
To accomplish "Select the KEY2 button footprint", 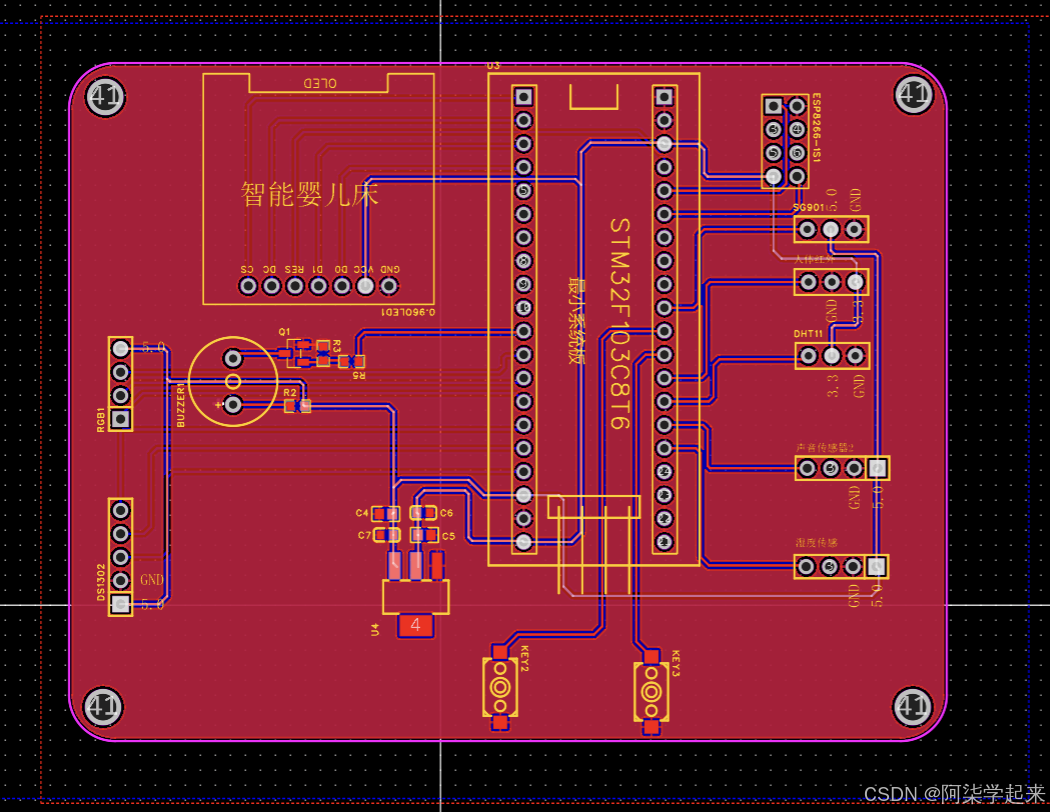I will (x=500, y=687).
